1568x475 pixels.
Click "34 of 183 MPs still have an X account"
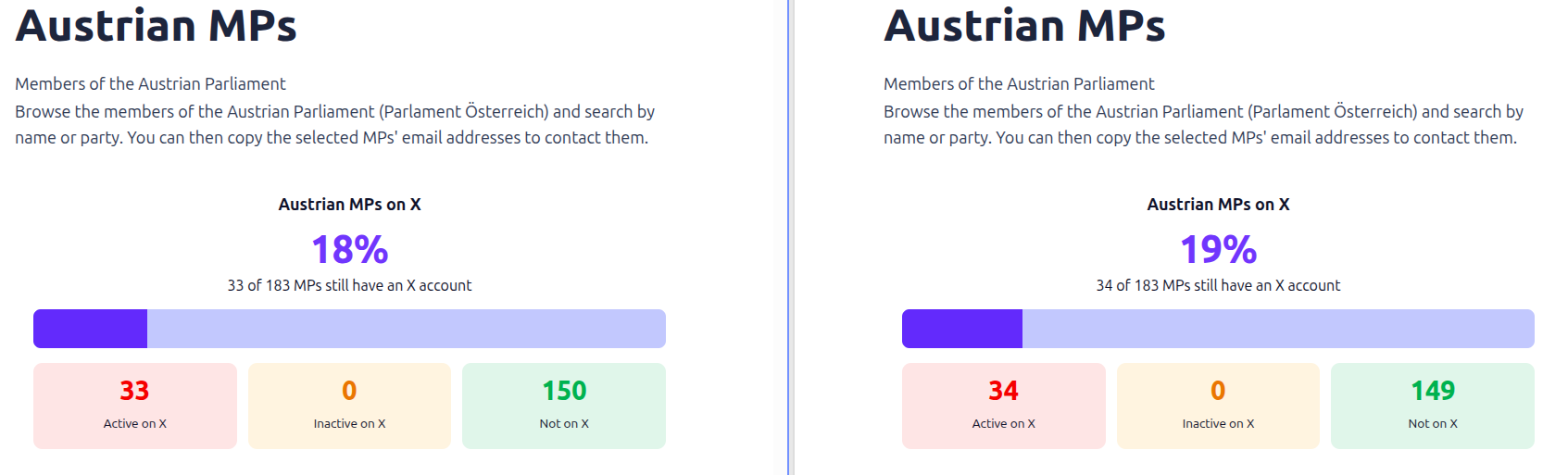coord(1218,285)
